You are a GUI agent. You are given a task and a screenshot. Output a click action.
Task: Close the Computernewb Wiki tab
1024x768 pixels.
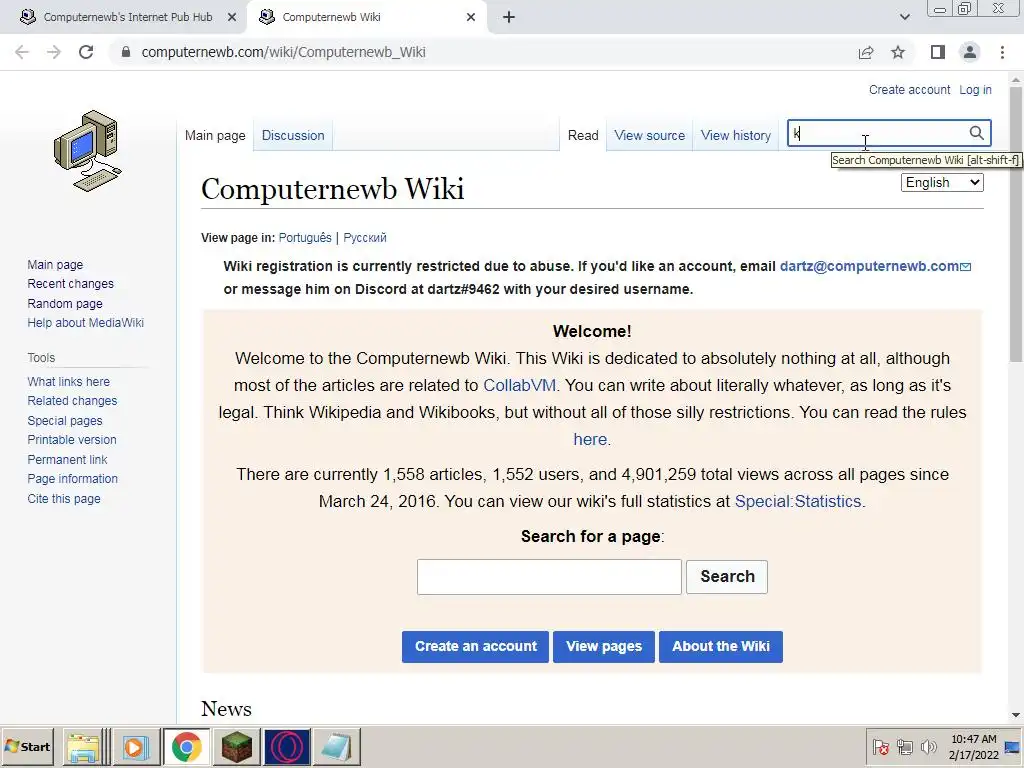[x=471, y=17]
